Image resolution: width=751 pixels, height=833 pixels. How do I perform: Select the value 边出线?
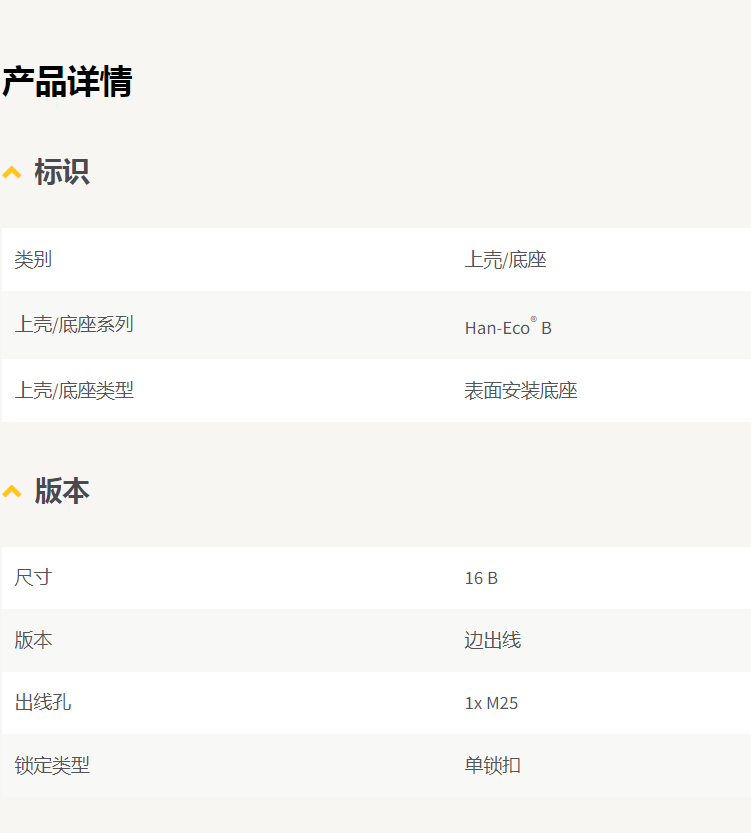point(493,640)
